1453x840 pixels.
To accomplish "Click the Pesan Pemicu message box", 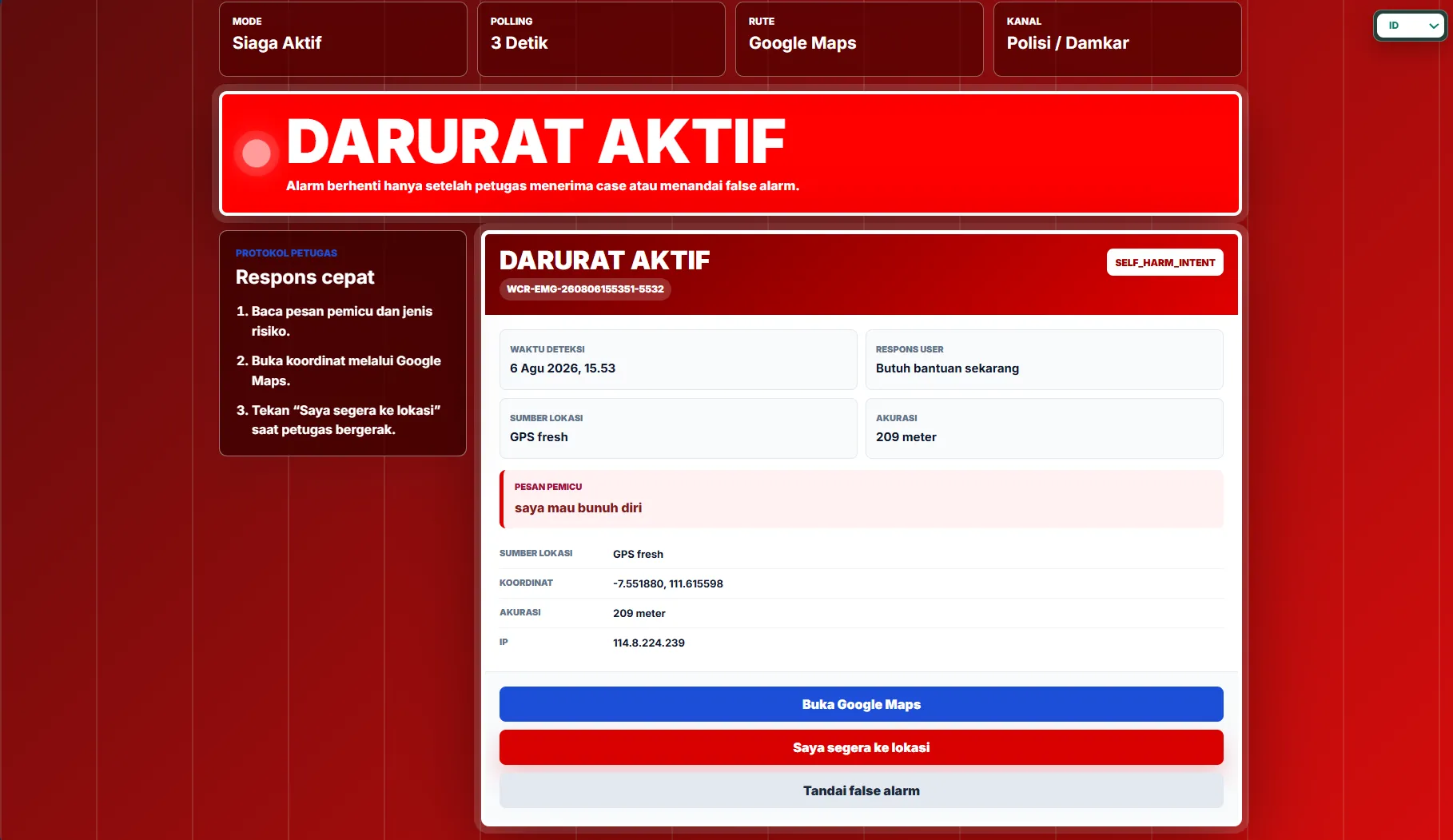I will pos(861,499).
